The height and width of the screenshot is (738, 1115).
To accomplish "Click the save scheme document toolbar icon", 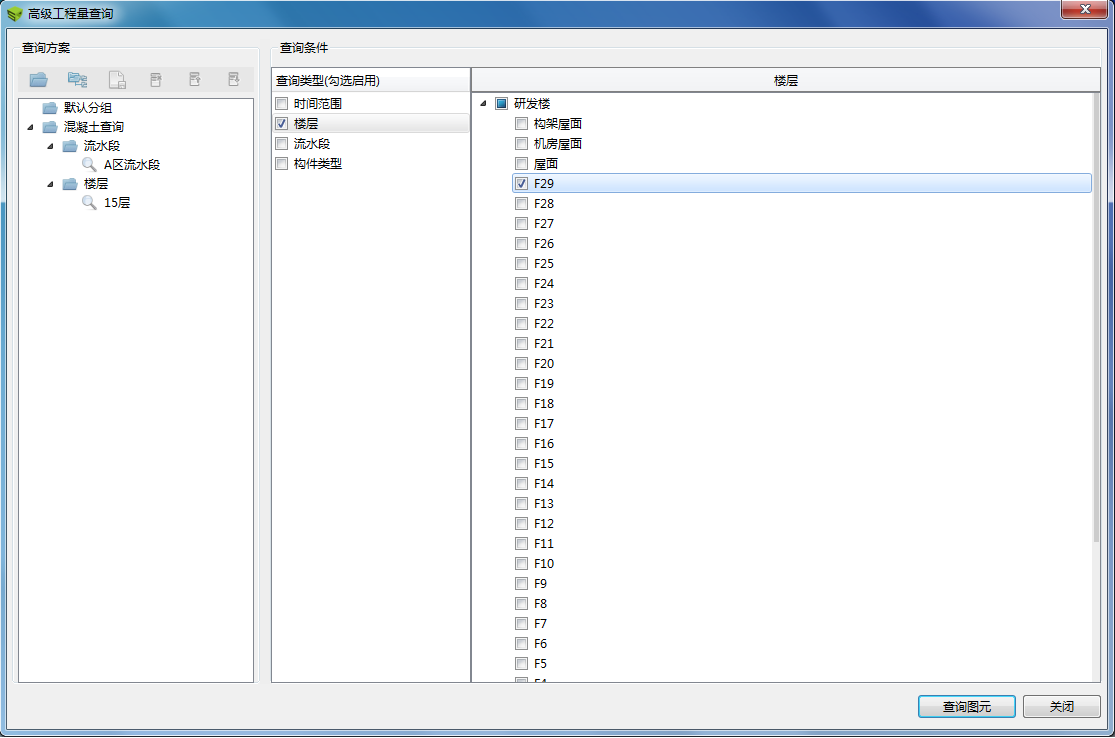I will click(x=117, y=80).
